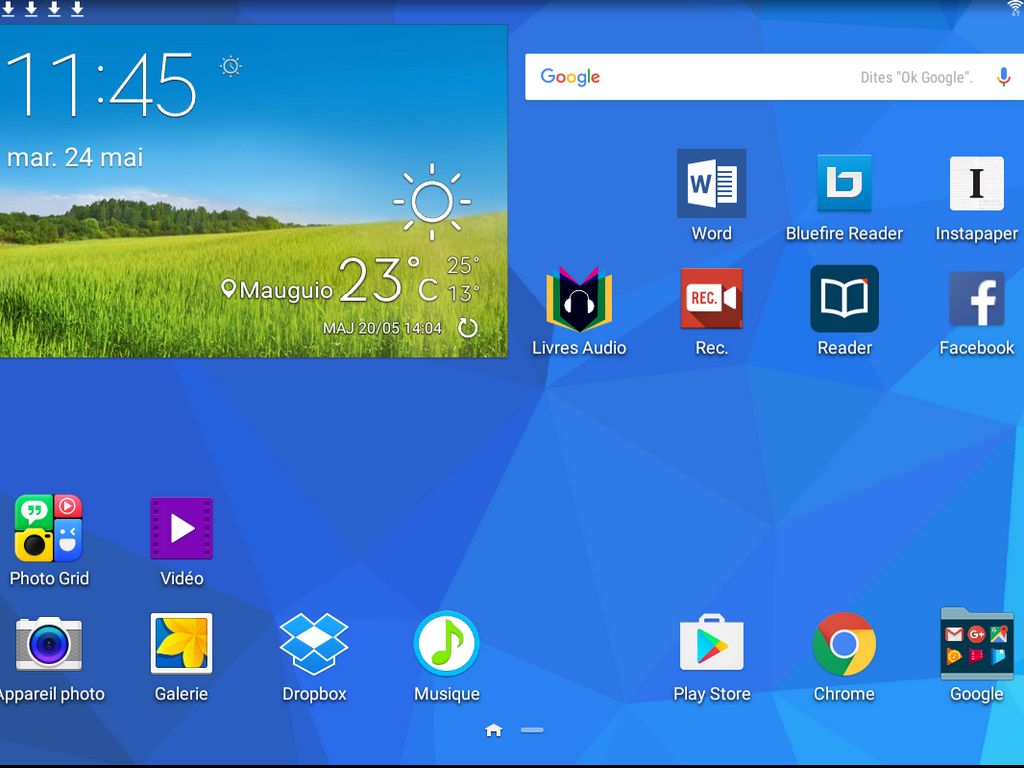1024x768 pixels.
Task: Open the Galerie app
Action: [x=181, y=644]
